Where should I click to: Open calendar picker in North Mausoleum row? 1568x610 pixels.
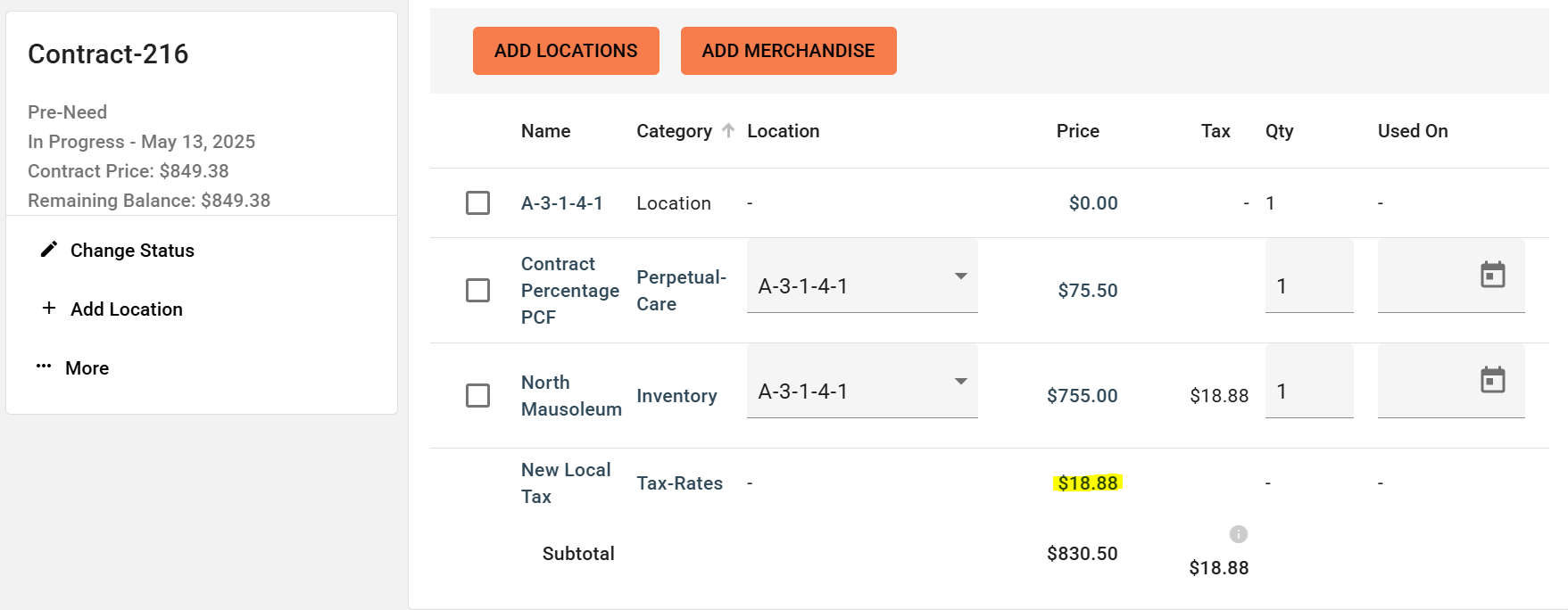click(1492, 380)
